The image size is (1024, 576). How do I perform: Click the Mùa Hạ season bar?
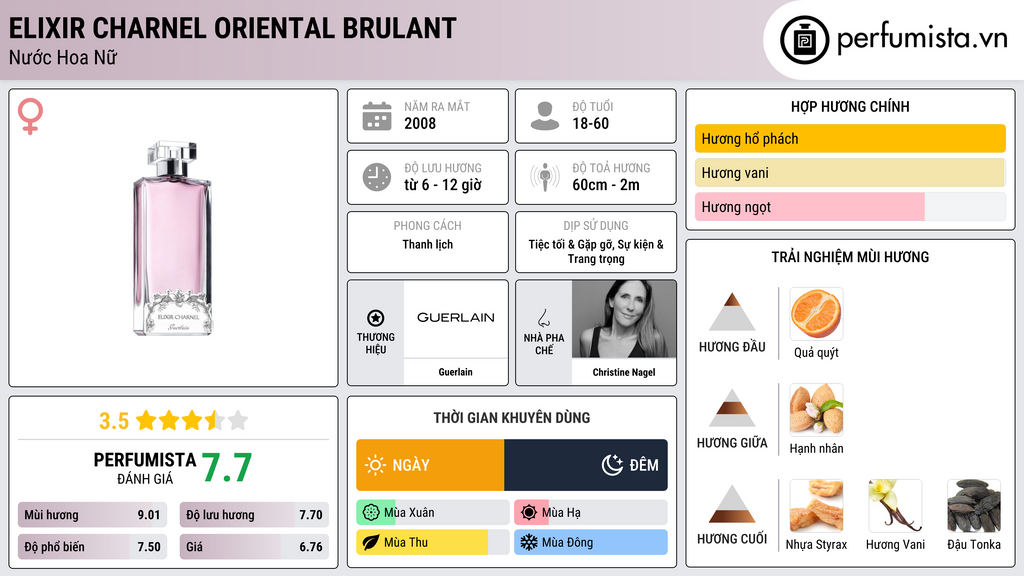click(590, 513)
